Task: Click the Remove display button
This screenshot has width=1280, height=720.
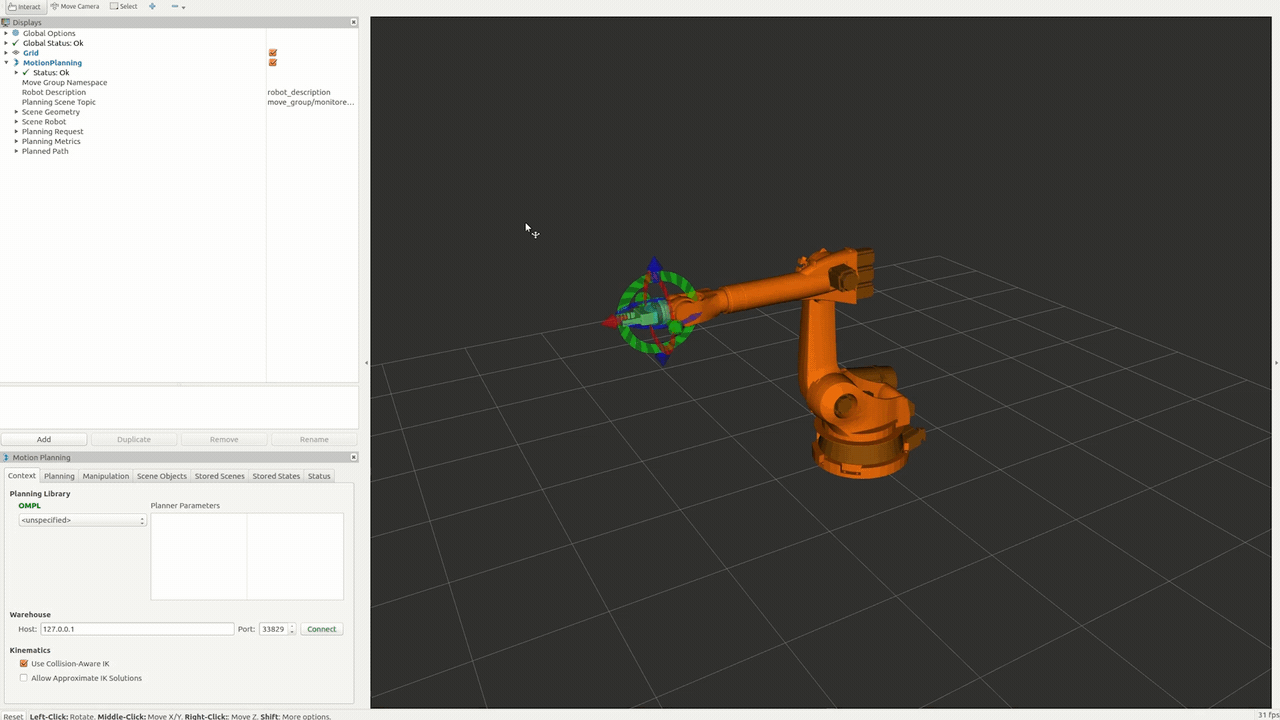Action: point(224,439)
